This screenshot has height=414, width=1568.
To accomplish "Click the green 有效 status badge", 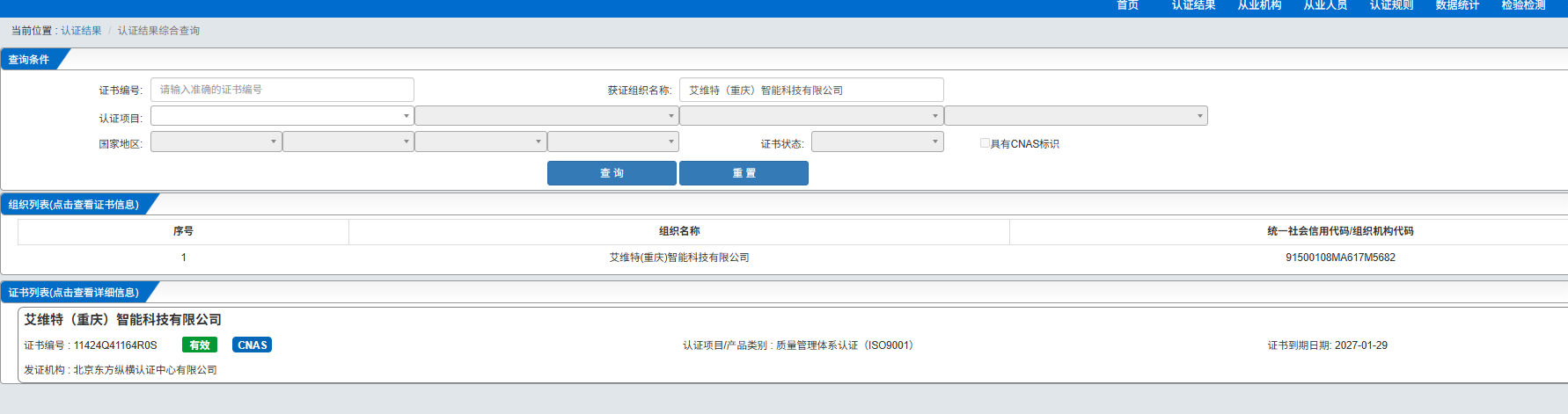I will point(200,345).
